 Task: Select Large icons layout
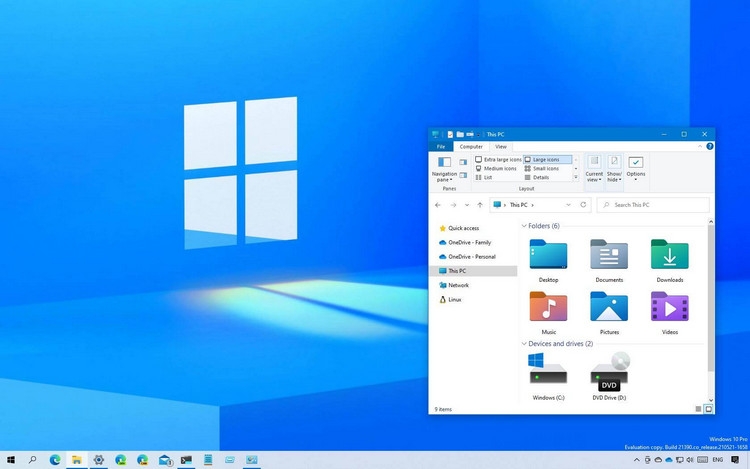pyautogui.click(x=547, y=159)
